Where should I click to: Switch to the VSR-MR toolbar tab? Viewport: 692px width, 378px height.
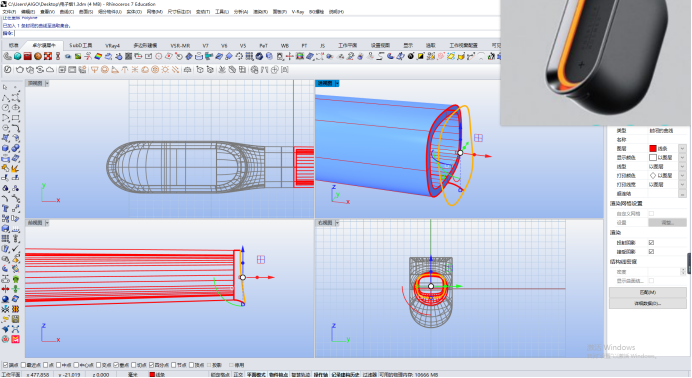(x=180, y=45)
